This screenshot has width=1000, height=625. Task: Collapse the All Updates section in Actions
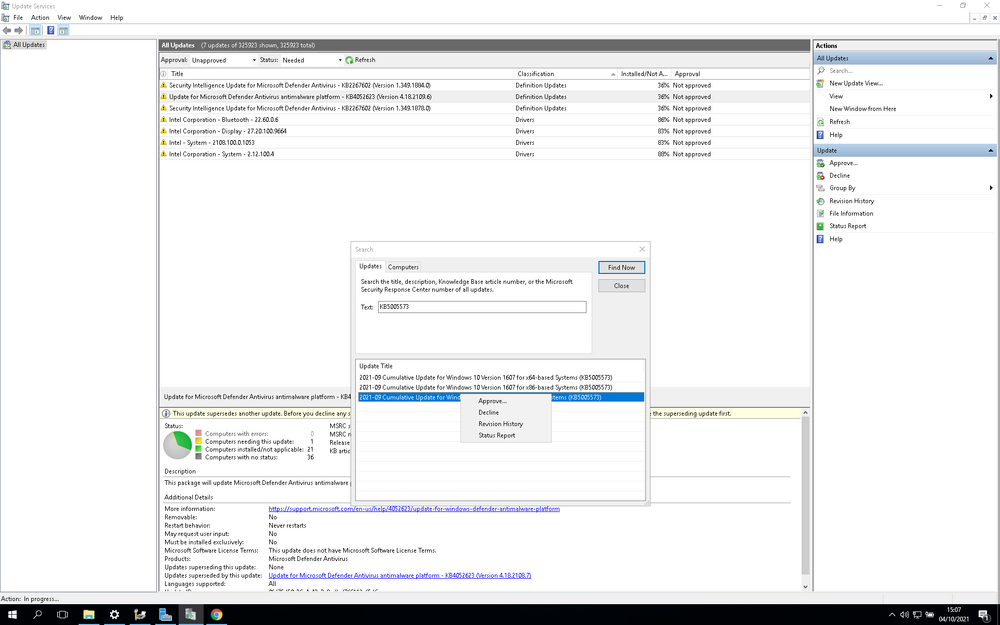[990, 58]
